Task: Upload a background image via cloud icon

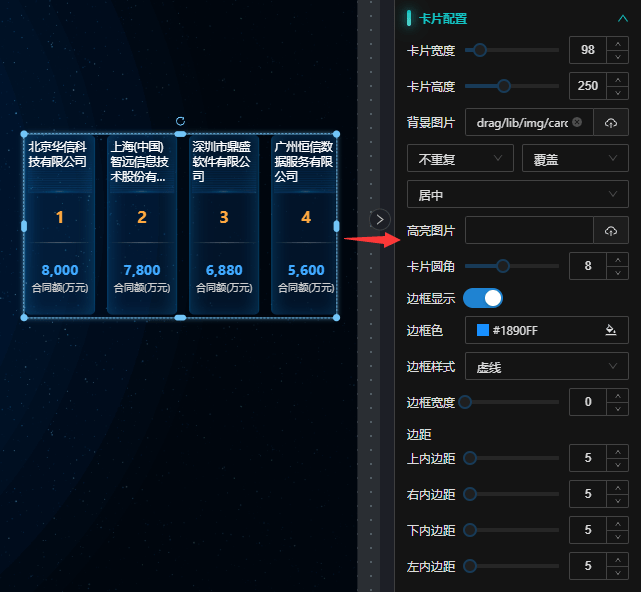Action: coord(611,123)
